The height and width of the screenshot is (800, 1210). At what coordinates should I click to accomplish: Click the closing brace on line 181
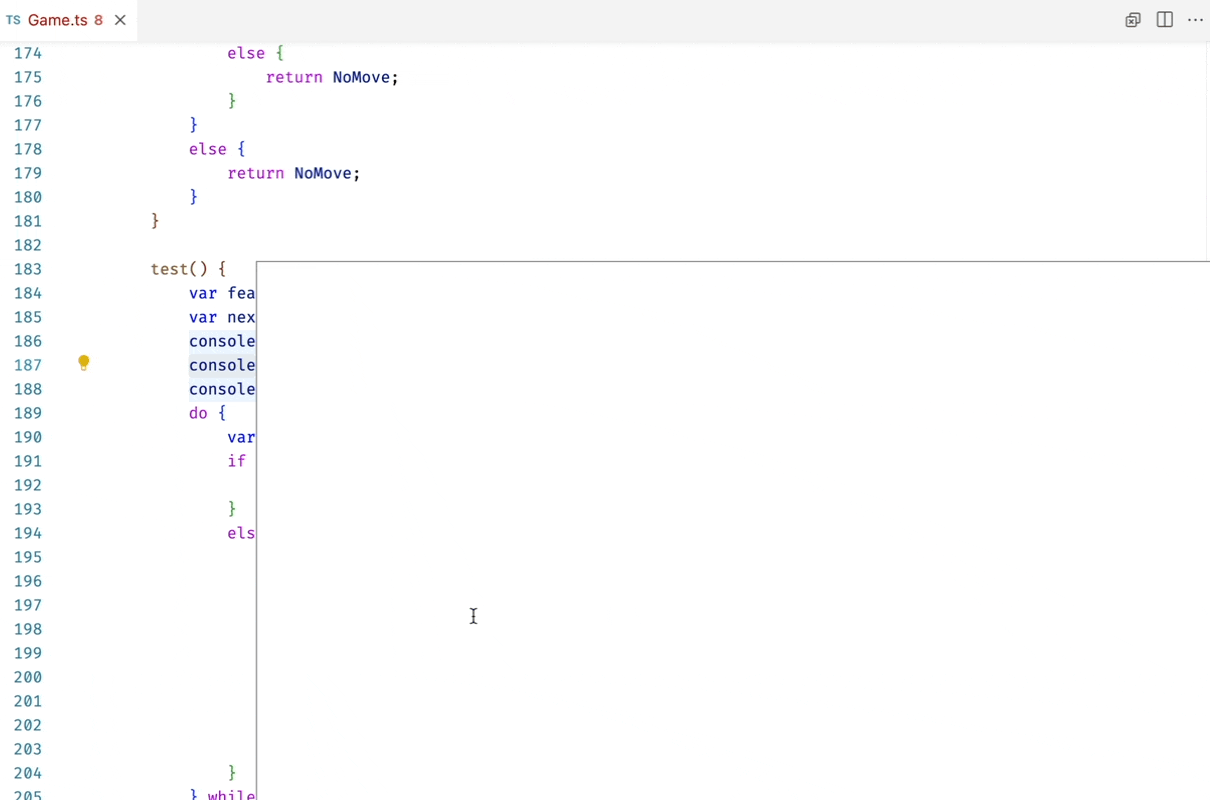[x=154, y=220]
